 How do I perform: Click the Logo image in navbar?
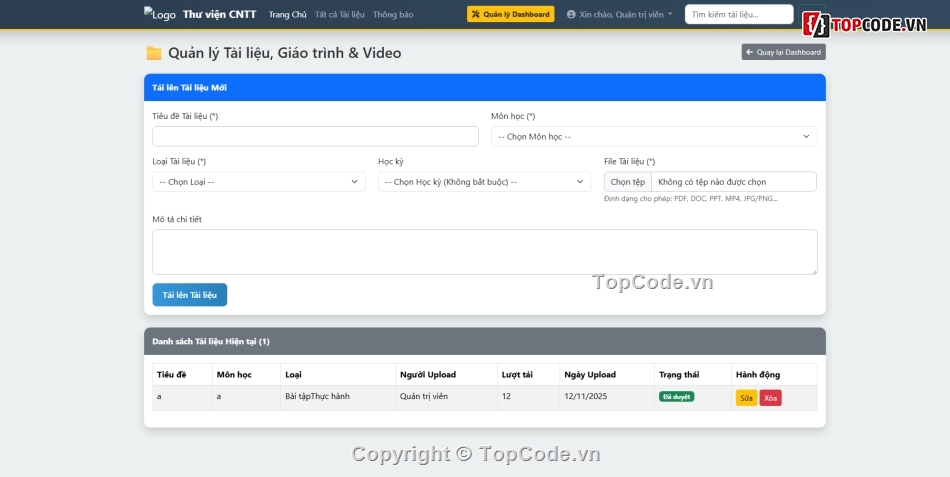[x=159, y=15]
